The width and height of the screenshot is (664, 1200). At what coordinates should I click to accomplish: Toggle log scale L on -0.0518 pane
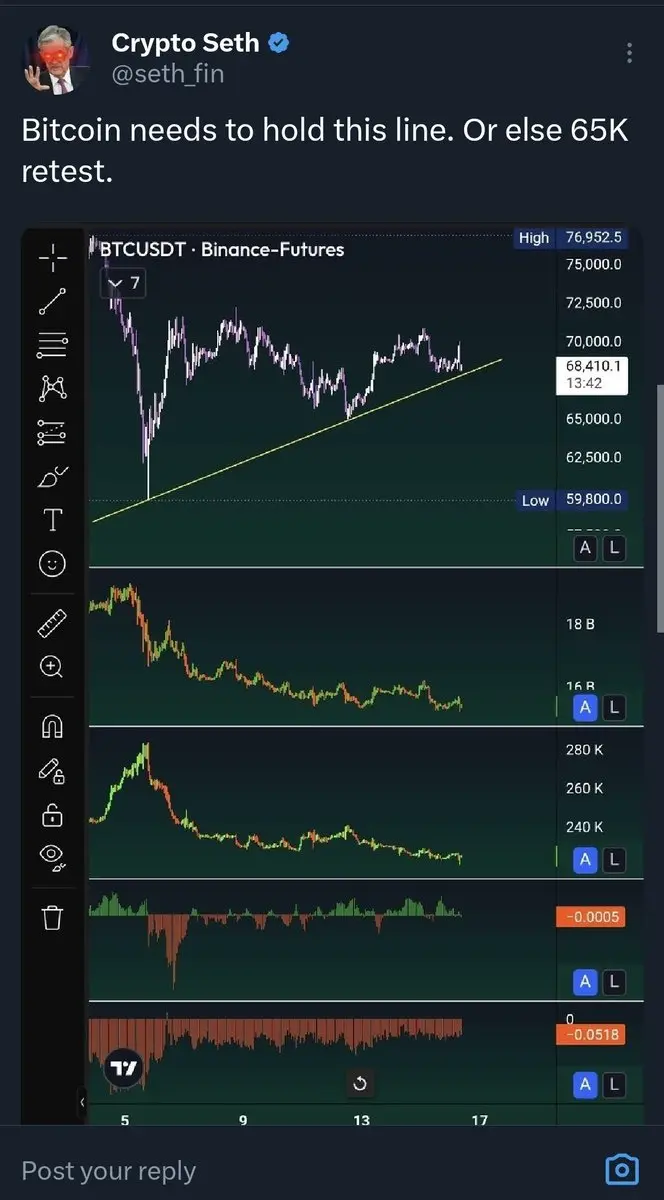[614, 1084]
